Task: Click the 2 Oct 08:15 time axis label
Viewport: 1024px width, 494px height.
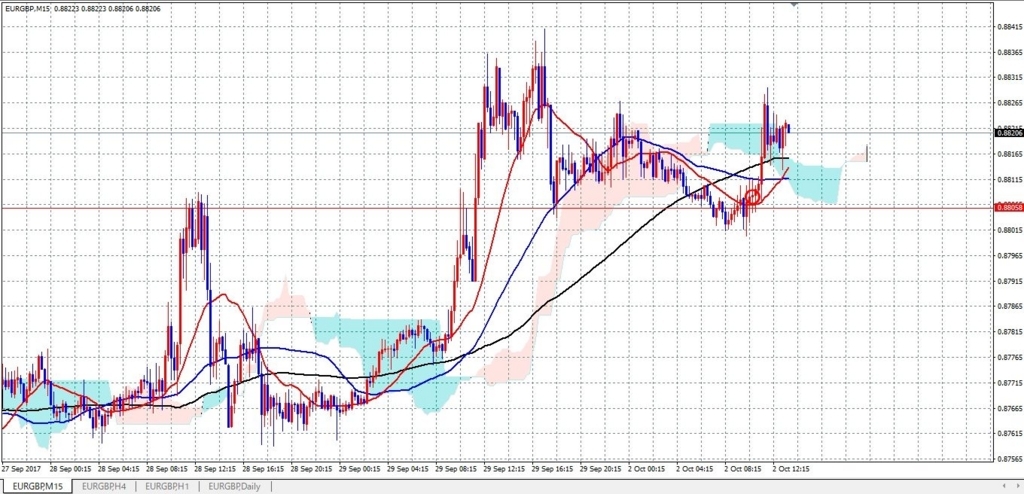Action: coord(743,469)
